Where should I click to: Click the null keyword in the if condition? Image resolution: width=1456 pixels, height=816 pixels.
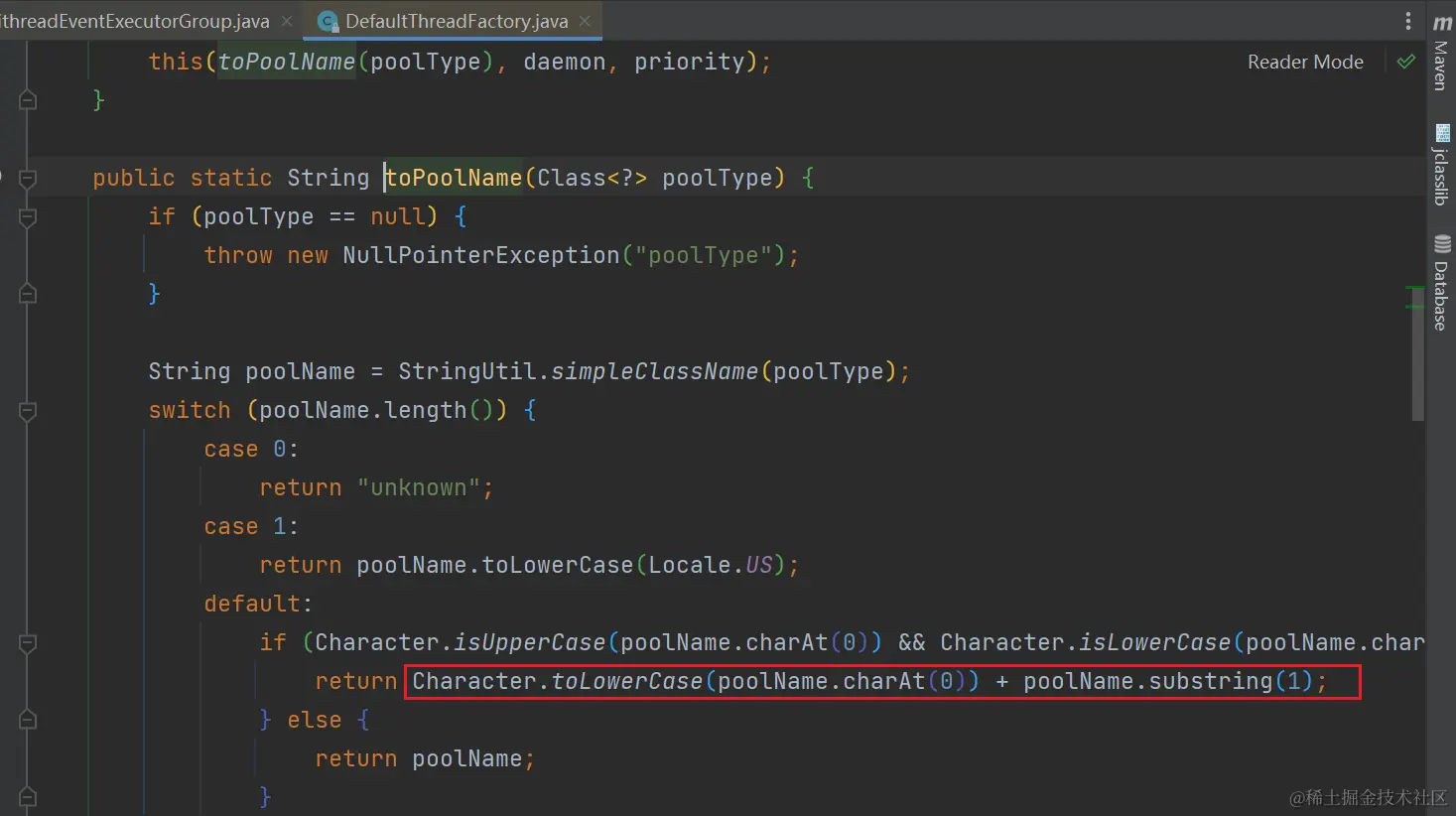[398, 216]
